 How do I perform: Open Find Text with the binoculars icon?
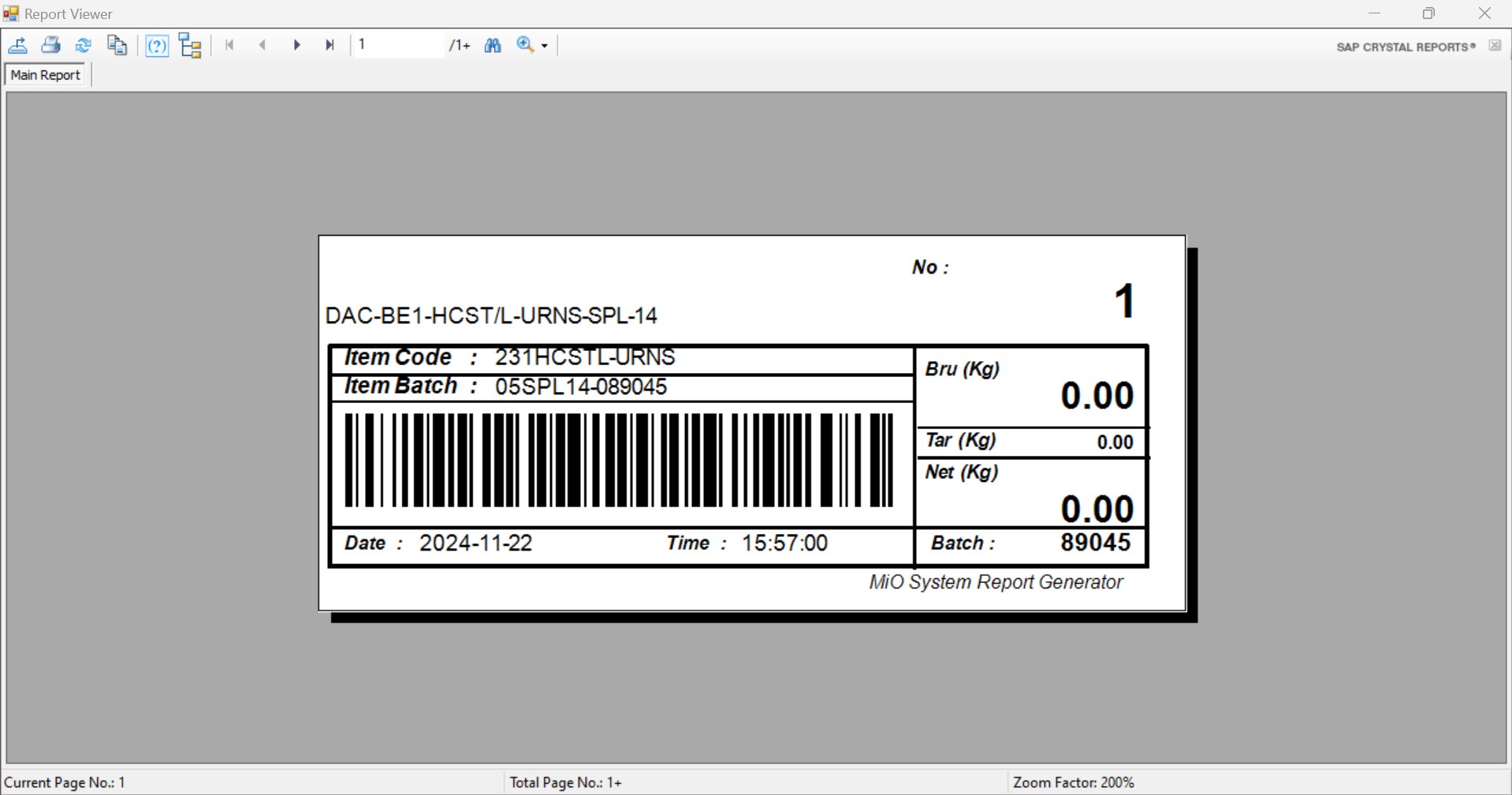click(493, 45)
